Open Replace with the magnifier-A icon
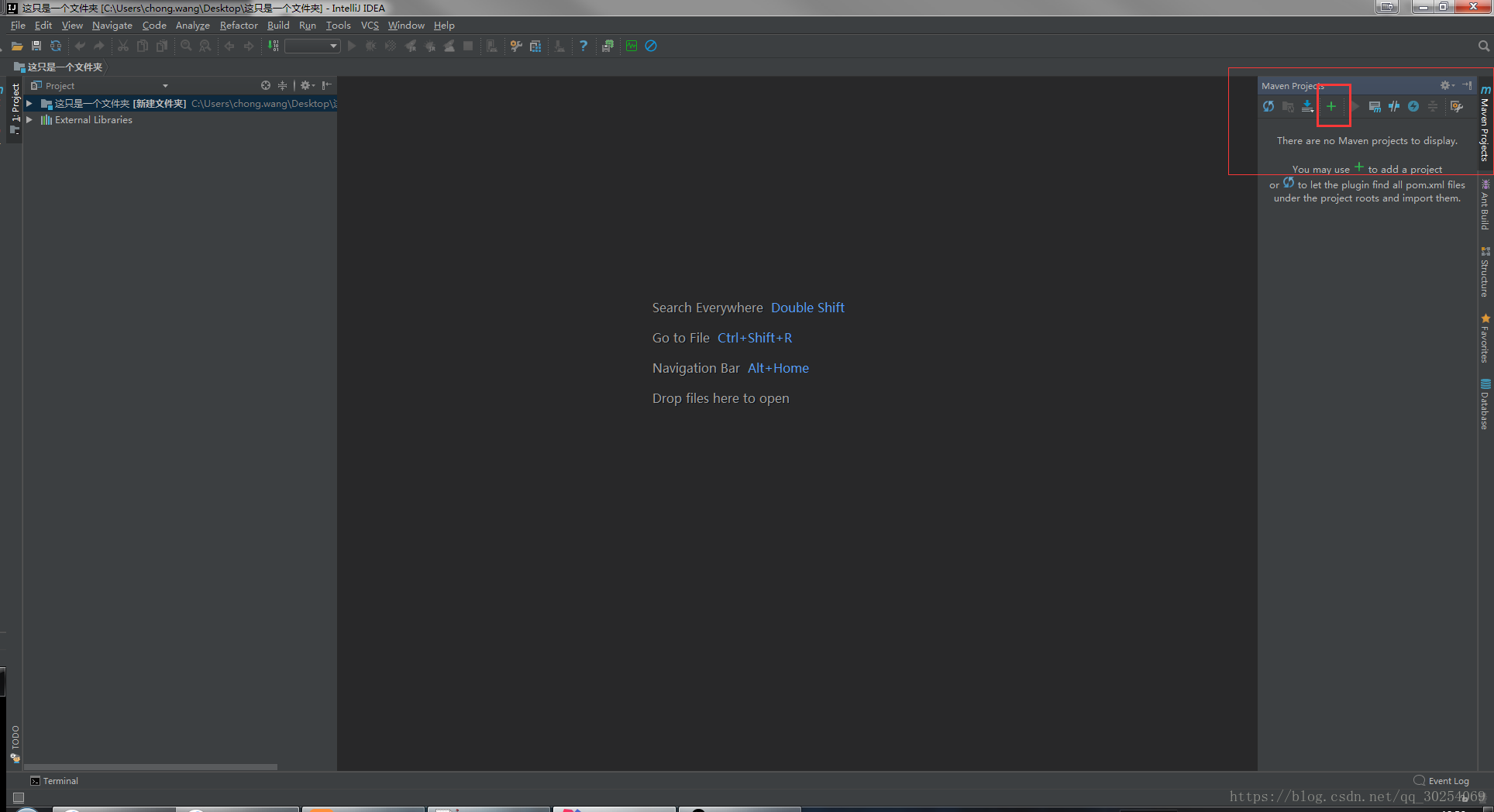Viewport: 1494px width, 812px height. coord(205,46)
